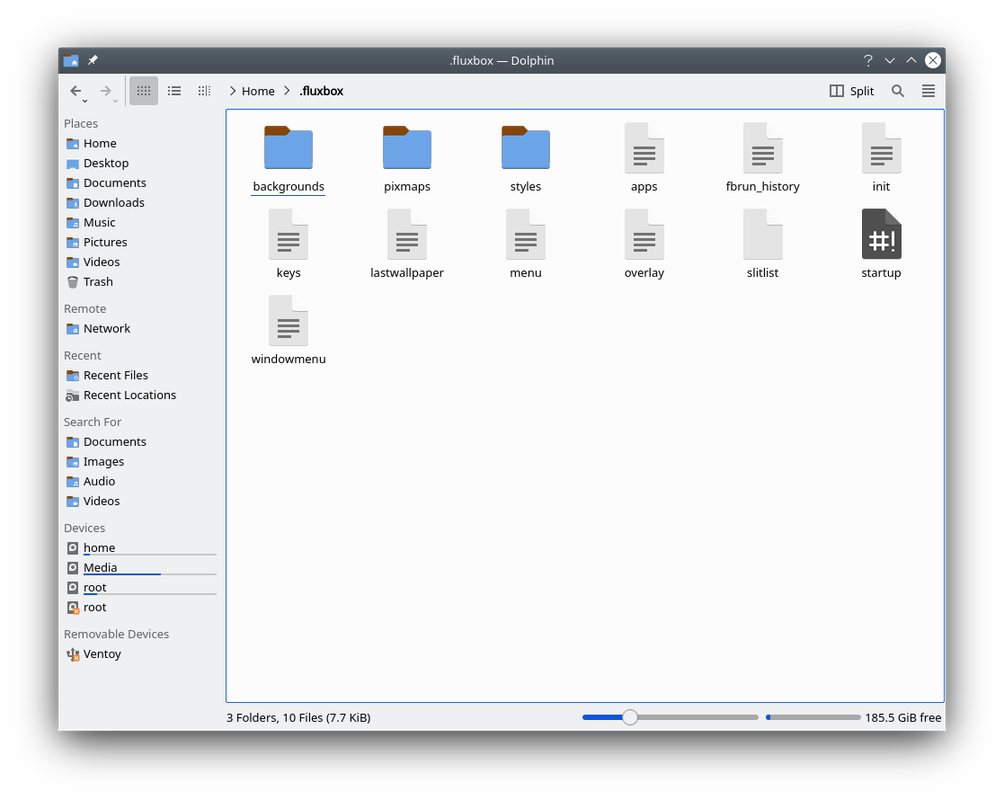Image resolution: width=1004 pixels, height=800 pixels.
Task: Search for Videos under Search For
Action: pos(141,502)
